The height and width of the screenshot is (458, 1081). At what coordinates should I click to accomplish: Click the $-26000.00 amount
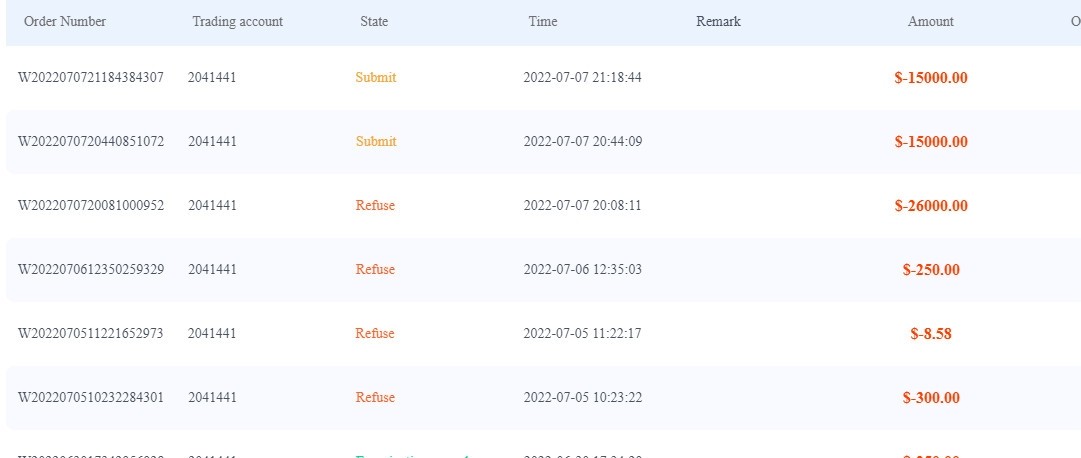click(931, 206)
